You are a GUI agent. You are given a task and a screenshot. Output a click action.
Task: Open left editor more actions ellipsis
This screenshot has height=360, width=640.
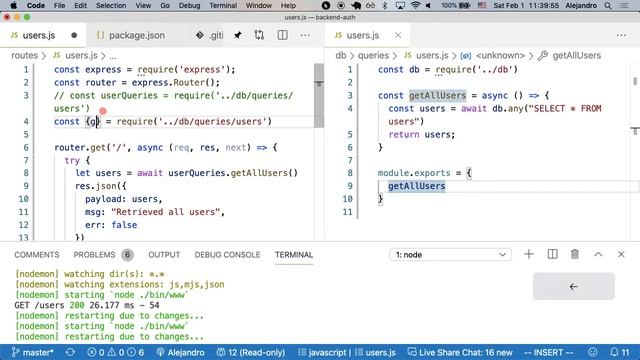pyautogui.click(x=305, y=36)
